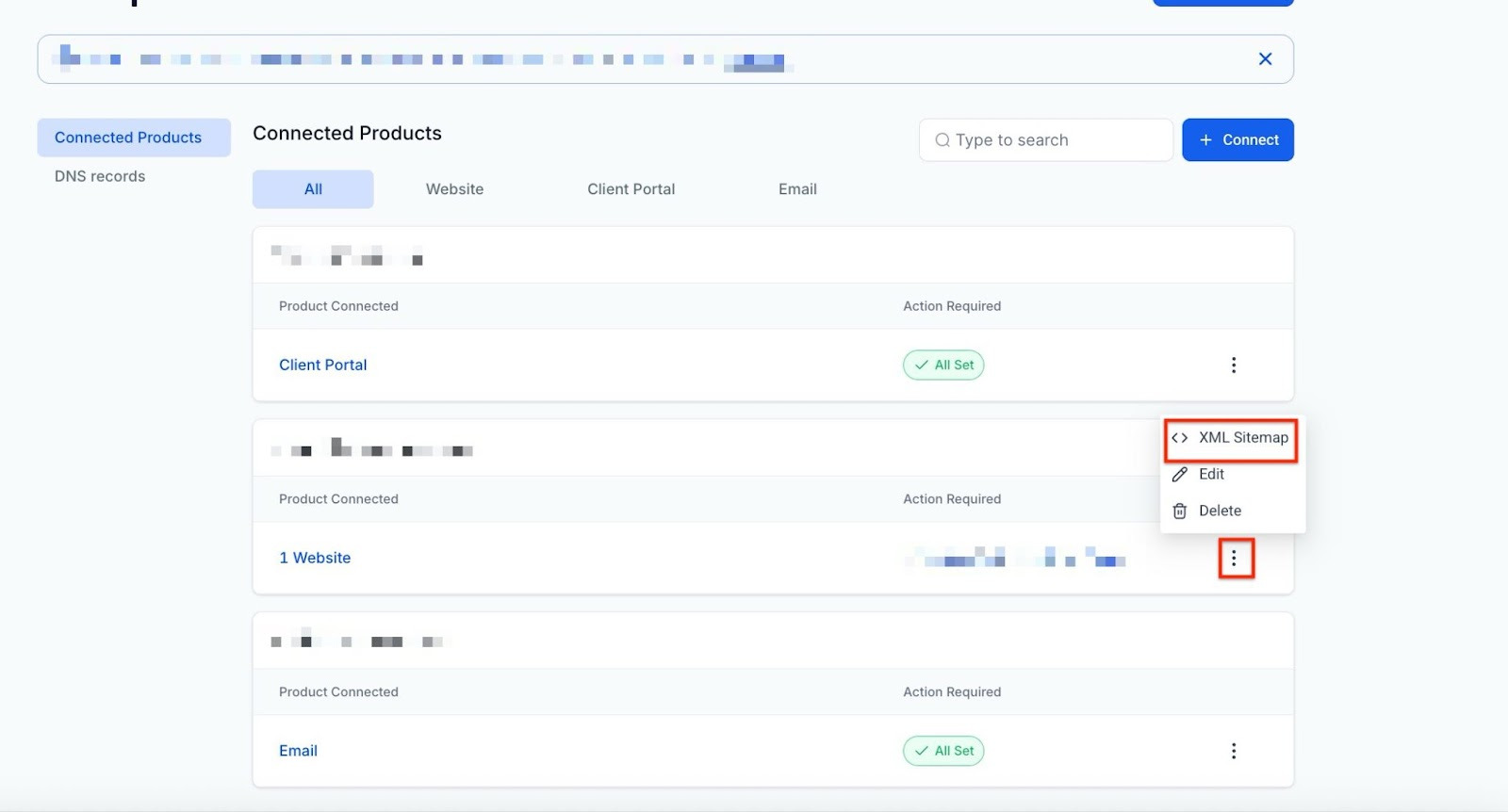
Task: Open the 1 Website product link
Action: click(315, 558)
